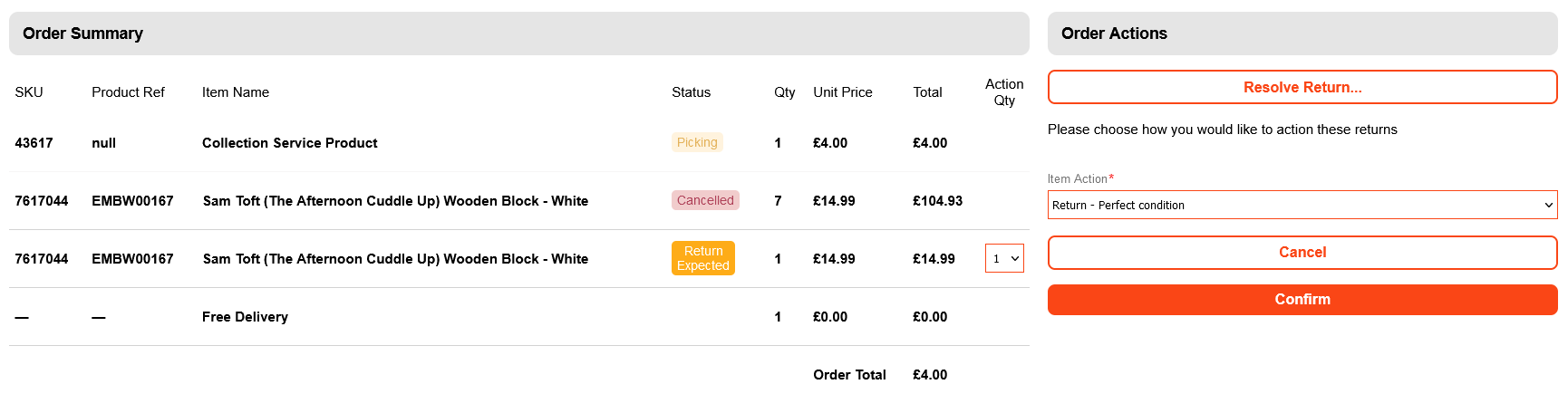Click the £104.93 total for cancelled item

tap(937, 201)
